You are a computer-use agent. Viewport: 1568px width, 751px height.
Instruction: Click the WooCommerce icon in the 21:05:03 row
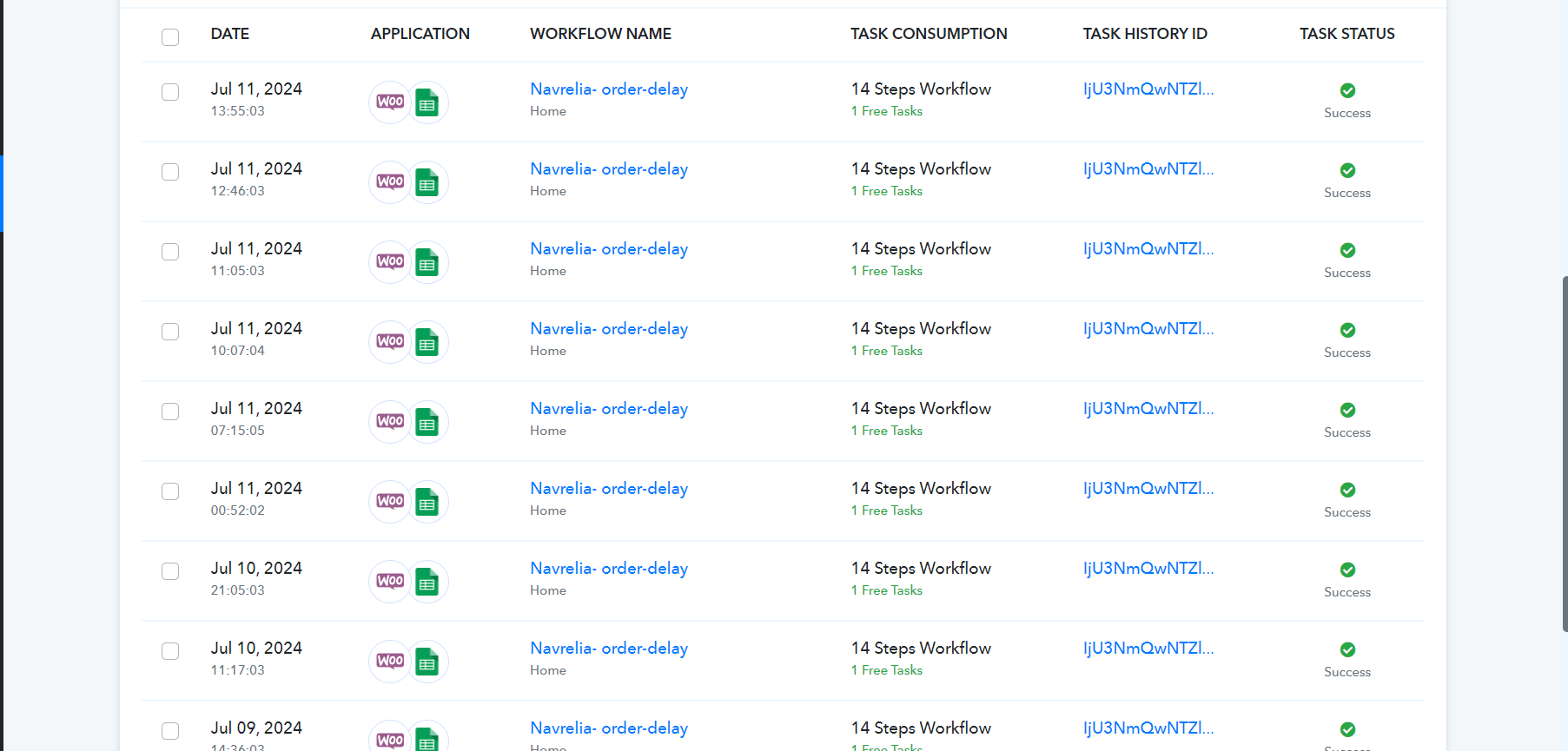click(390, 582)
